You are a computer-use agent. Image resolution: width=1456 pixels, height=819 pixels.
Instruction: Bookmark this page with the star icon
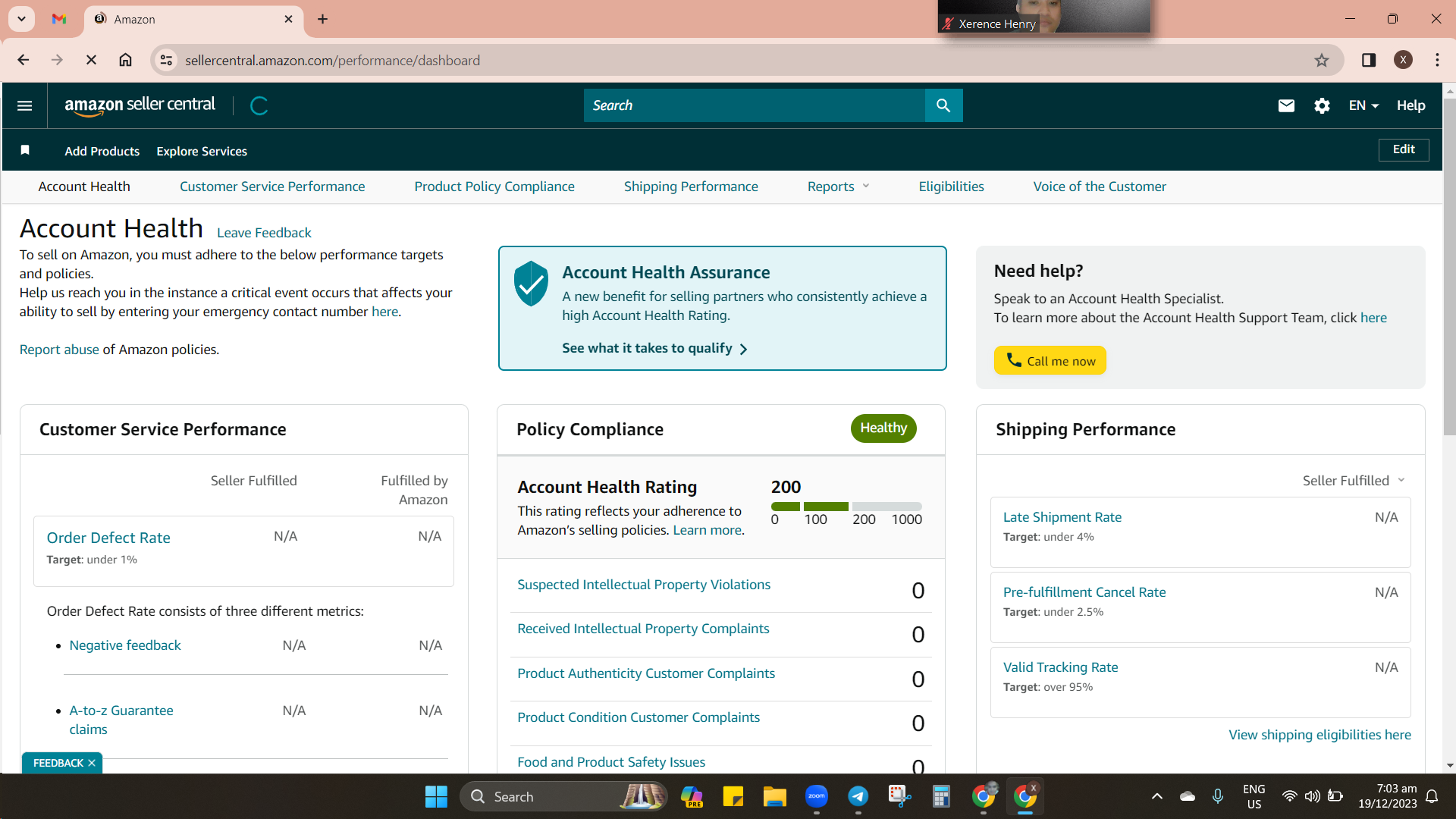pyautogui.click(x=1322, y=60)
